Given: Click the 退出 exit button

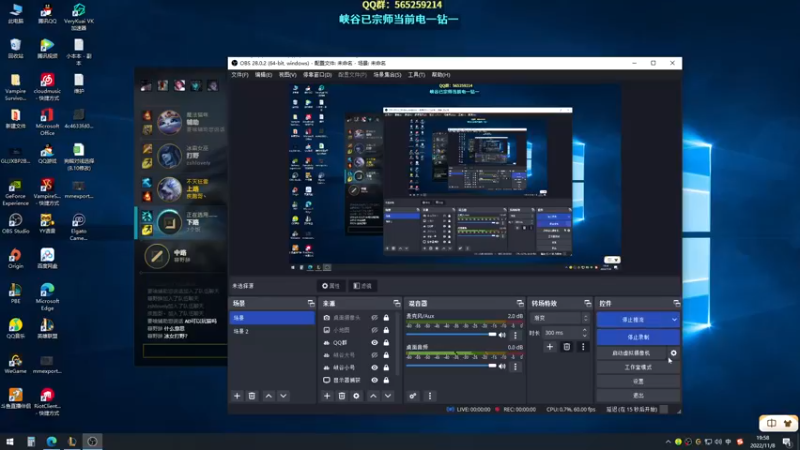Looking at the screenshot, I should tap(638, 395).
